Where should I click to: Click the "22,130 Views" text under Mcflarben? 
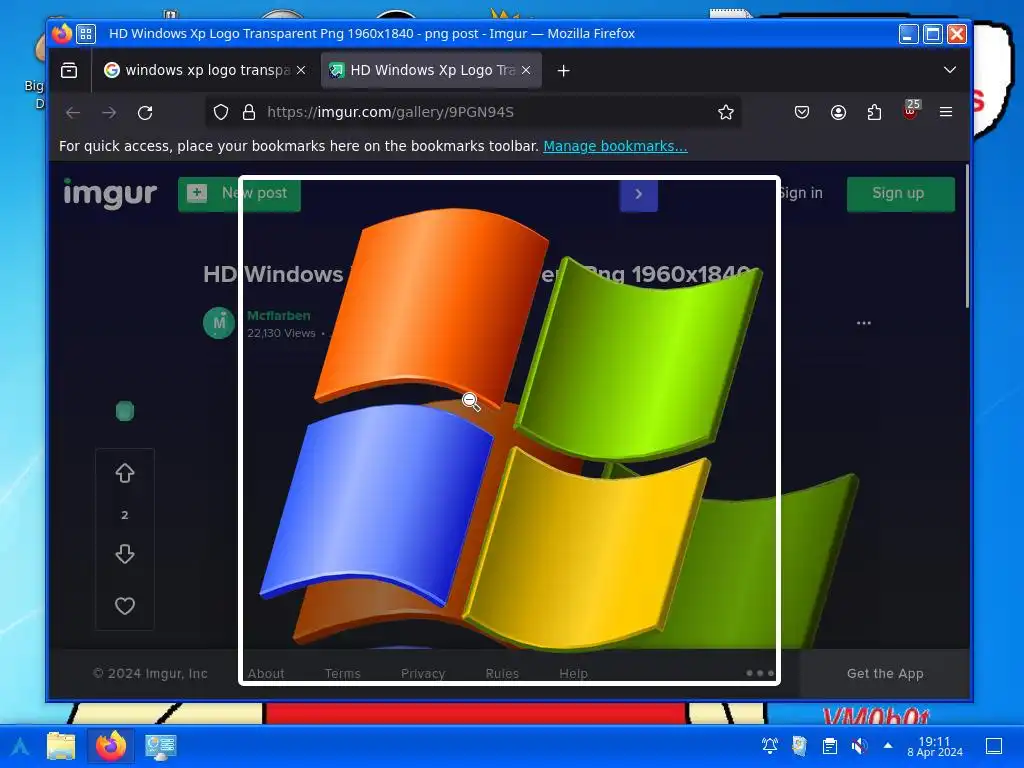point(281,333)
